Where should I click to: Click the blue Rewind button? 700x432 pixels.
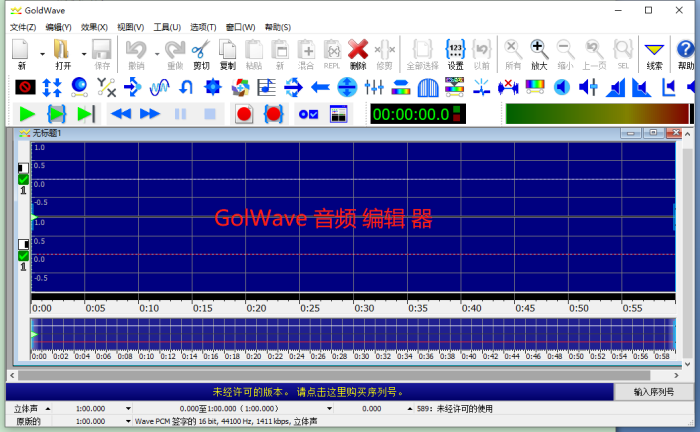[x=121, y=114]
